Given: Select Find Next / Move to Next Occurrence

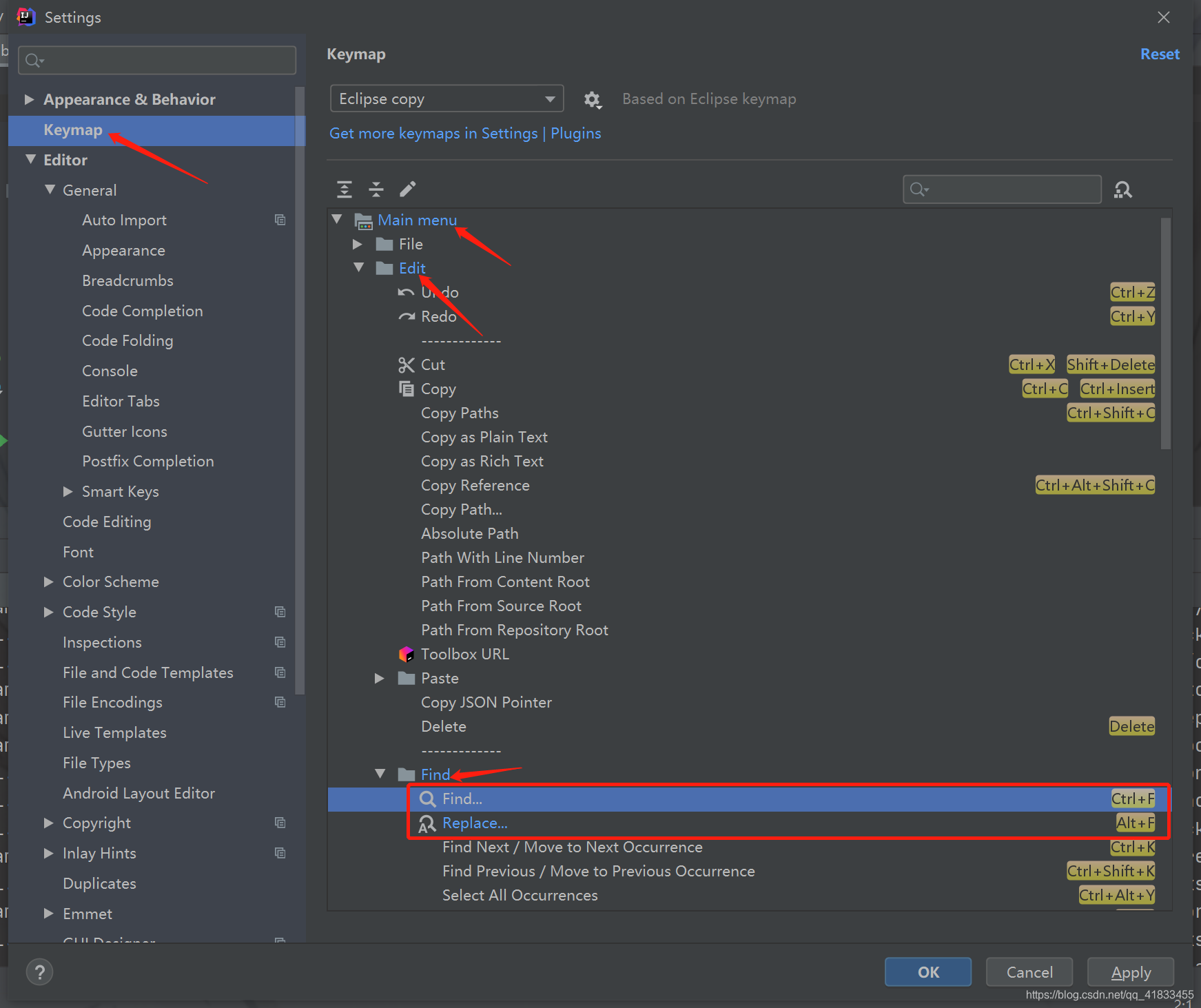Looking at the screenshot, I should (x=749, y=847).
